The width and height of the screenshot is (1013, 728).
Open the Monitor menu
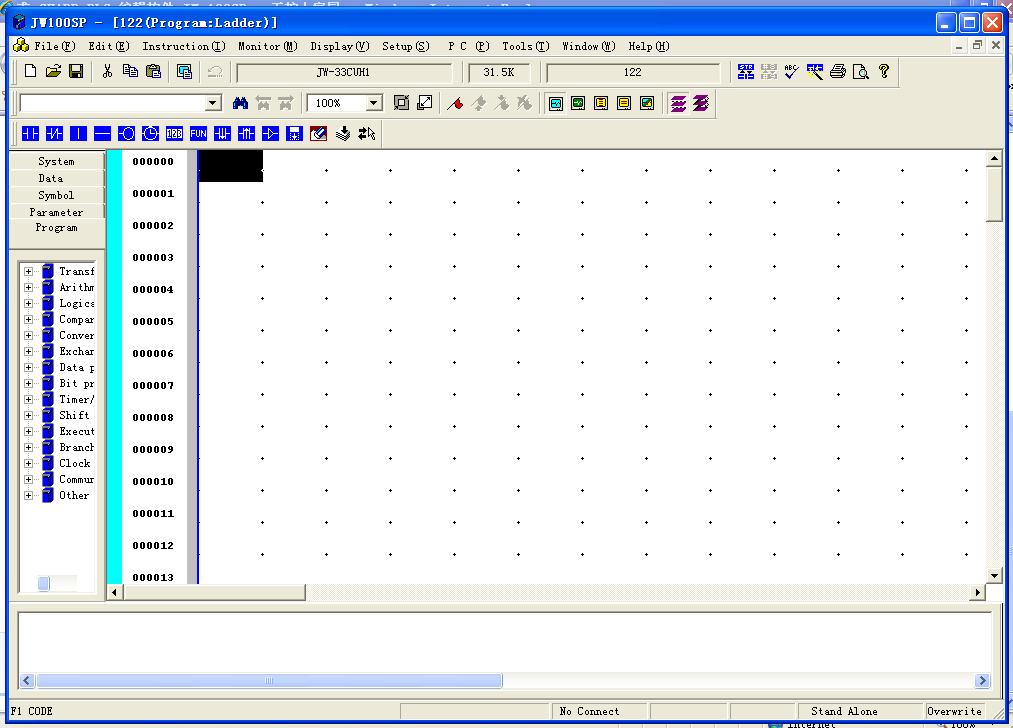click(x=267, y=46)
